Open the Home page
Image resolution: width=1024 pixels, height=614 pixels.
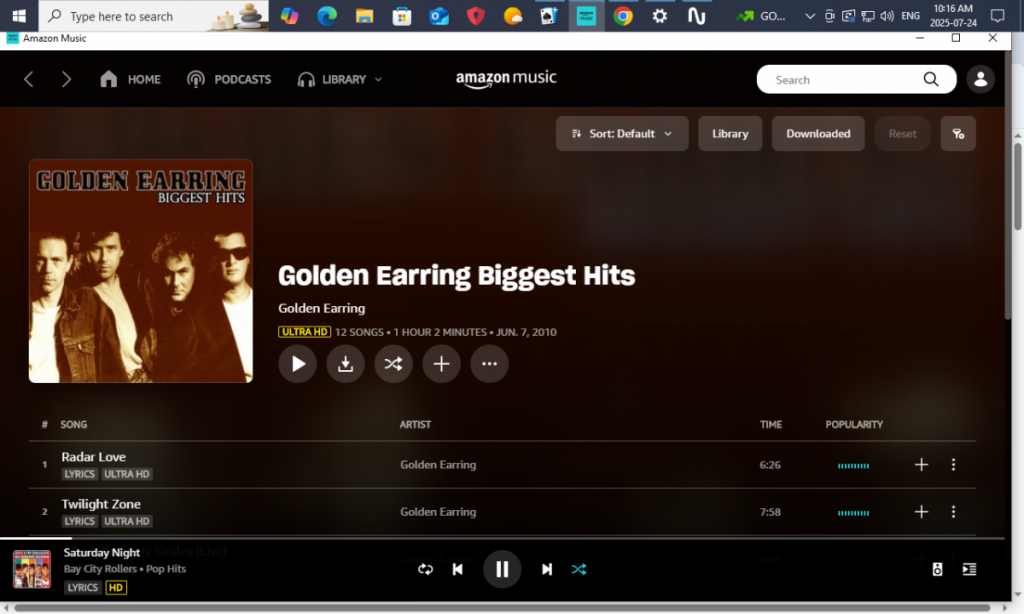(130, 80)
